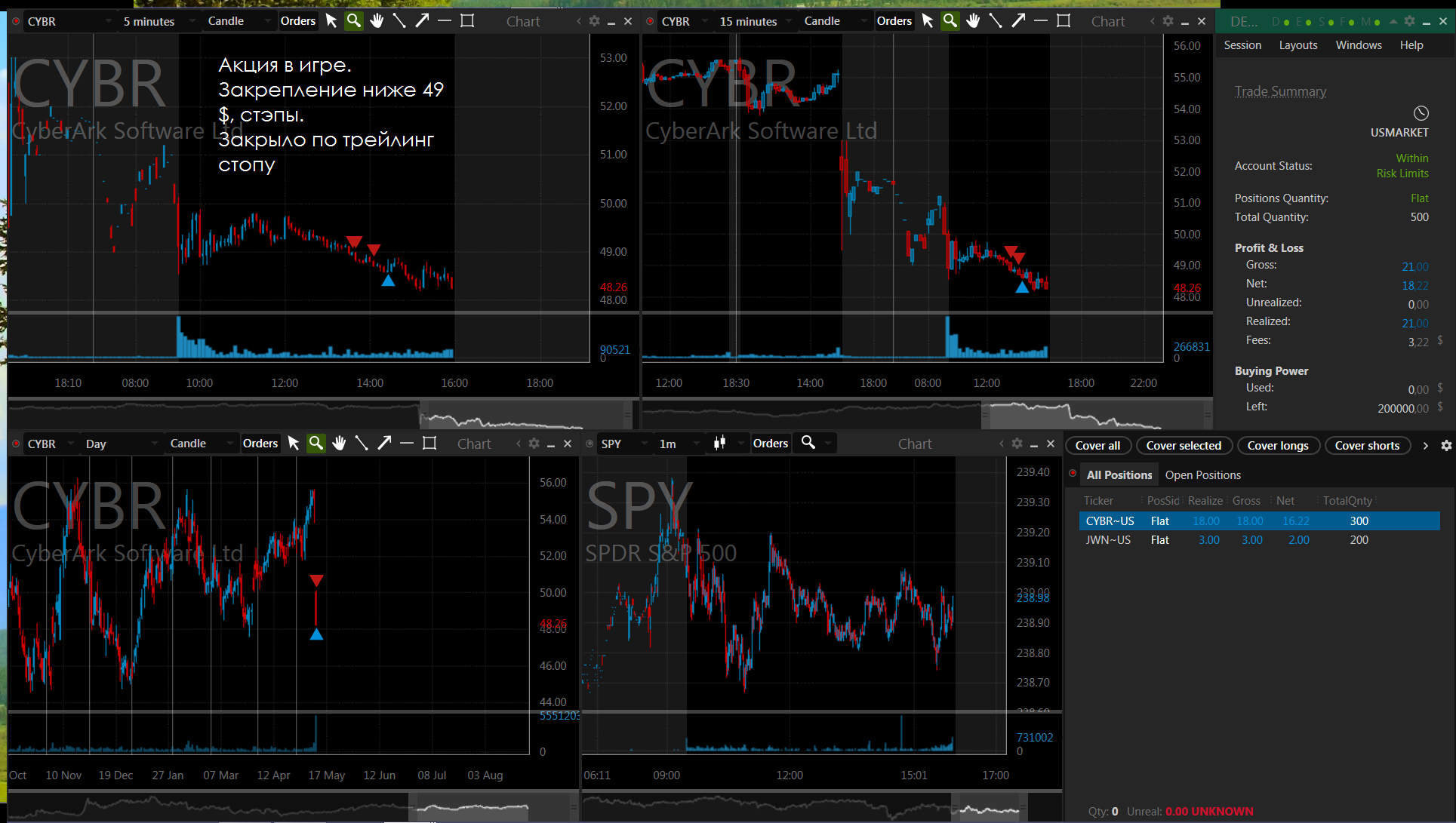The width and height of the screenshot is (1456, 823).
Task: Toggle the red link indicator on 15-minute chart
Action: pyautogui.click(x=650, y=21)
